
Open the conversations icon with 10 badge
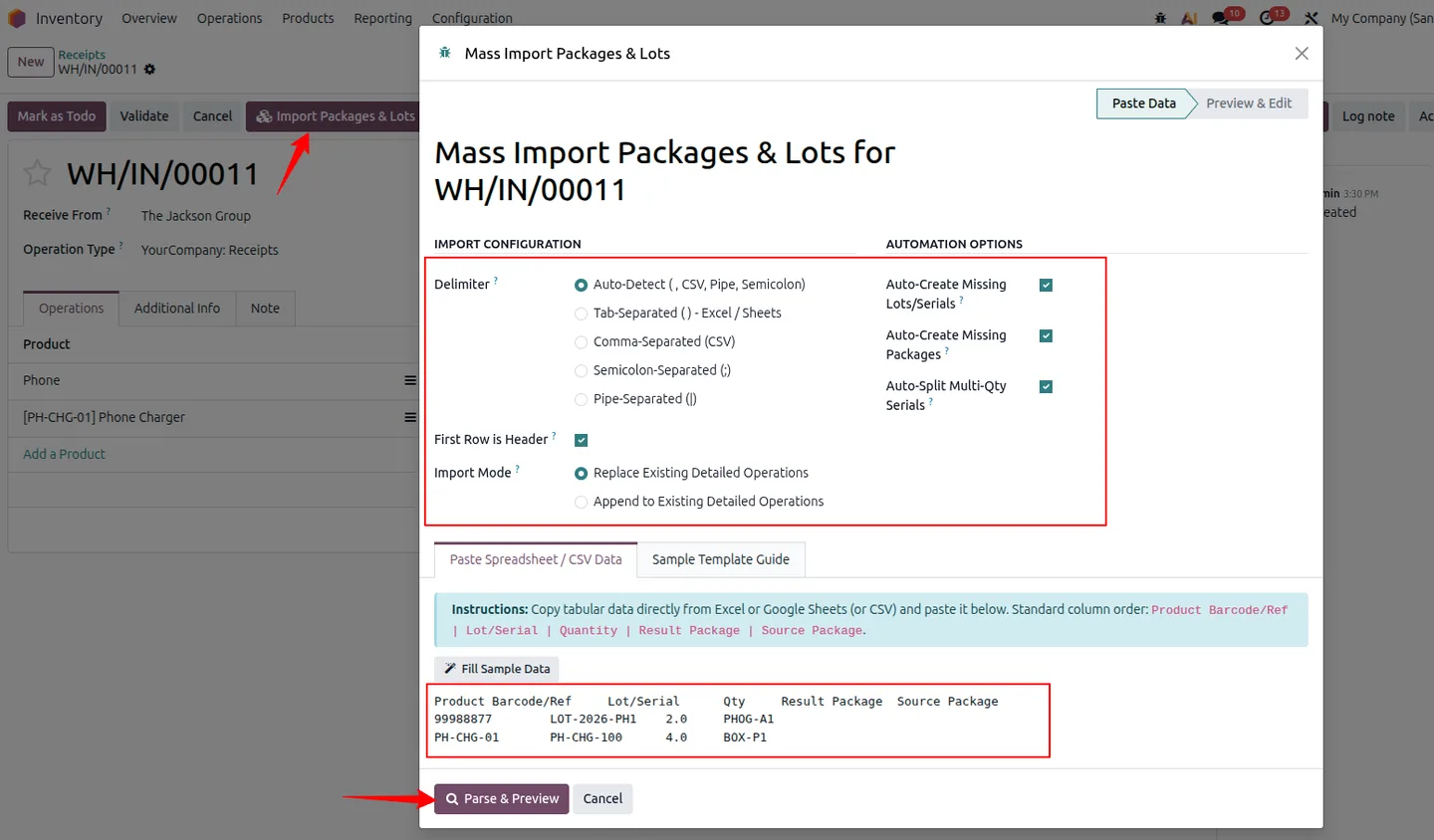coord(1220,18)
